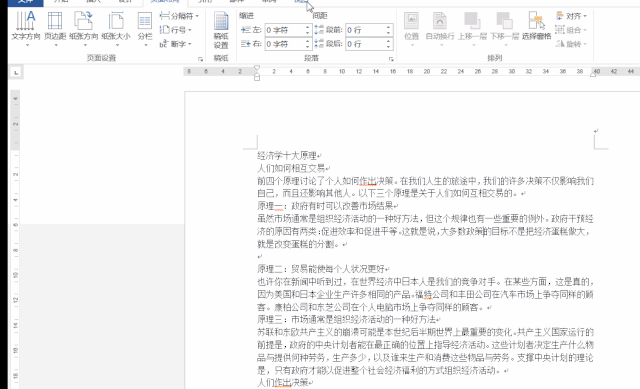This screenshot has height=389, width=640.
Task: Open the 旋转 rotate dropdown
Action: coord(571,44)
